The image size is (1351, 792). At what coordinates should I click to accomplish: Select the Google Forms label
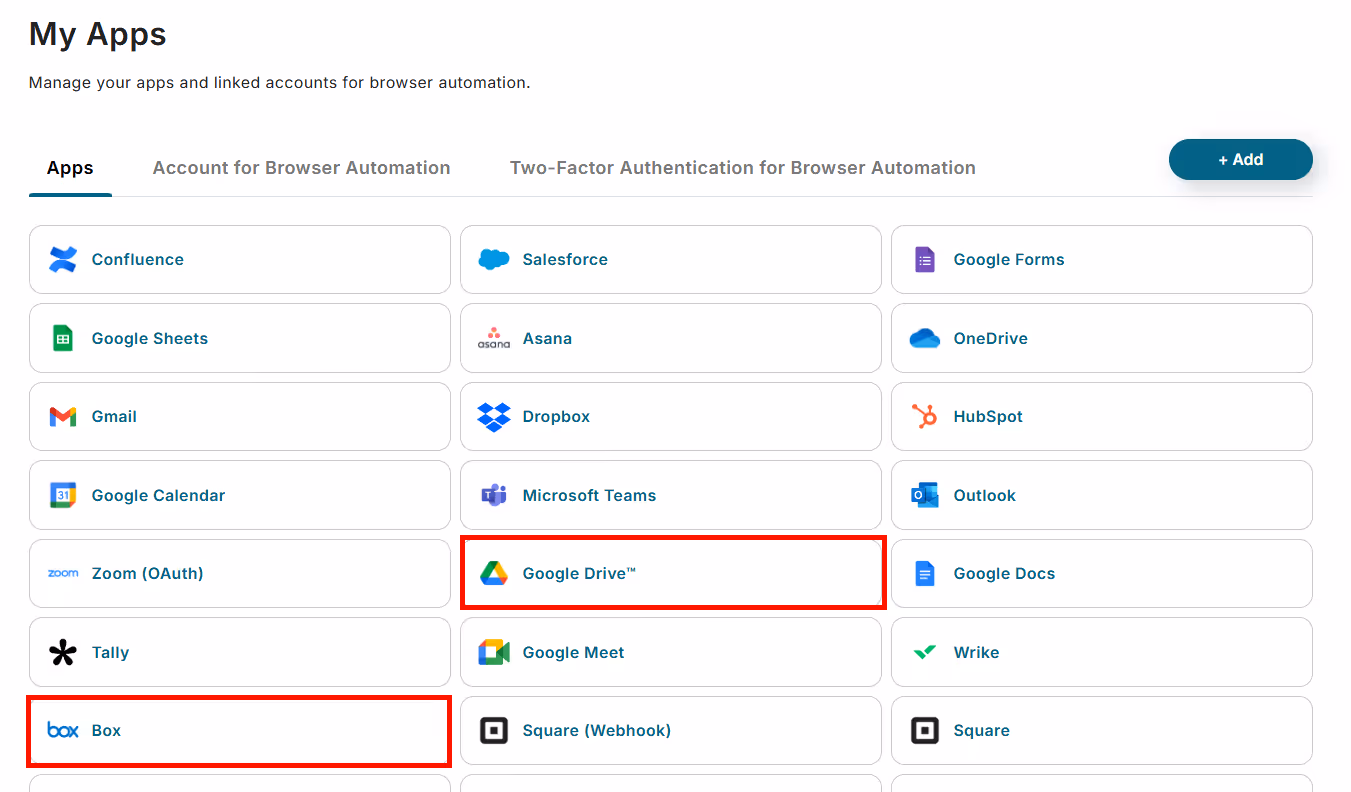click(1009, 259)
